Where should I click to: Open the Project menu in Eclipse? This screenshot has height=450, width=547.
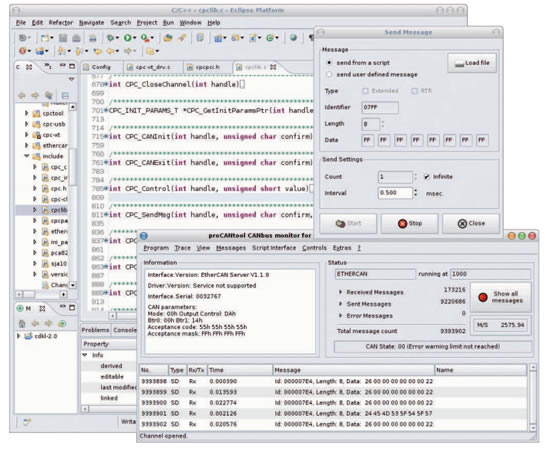point(147,23)
